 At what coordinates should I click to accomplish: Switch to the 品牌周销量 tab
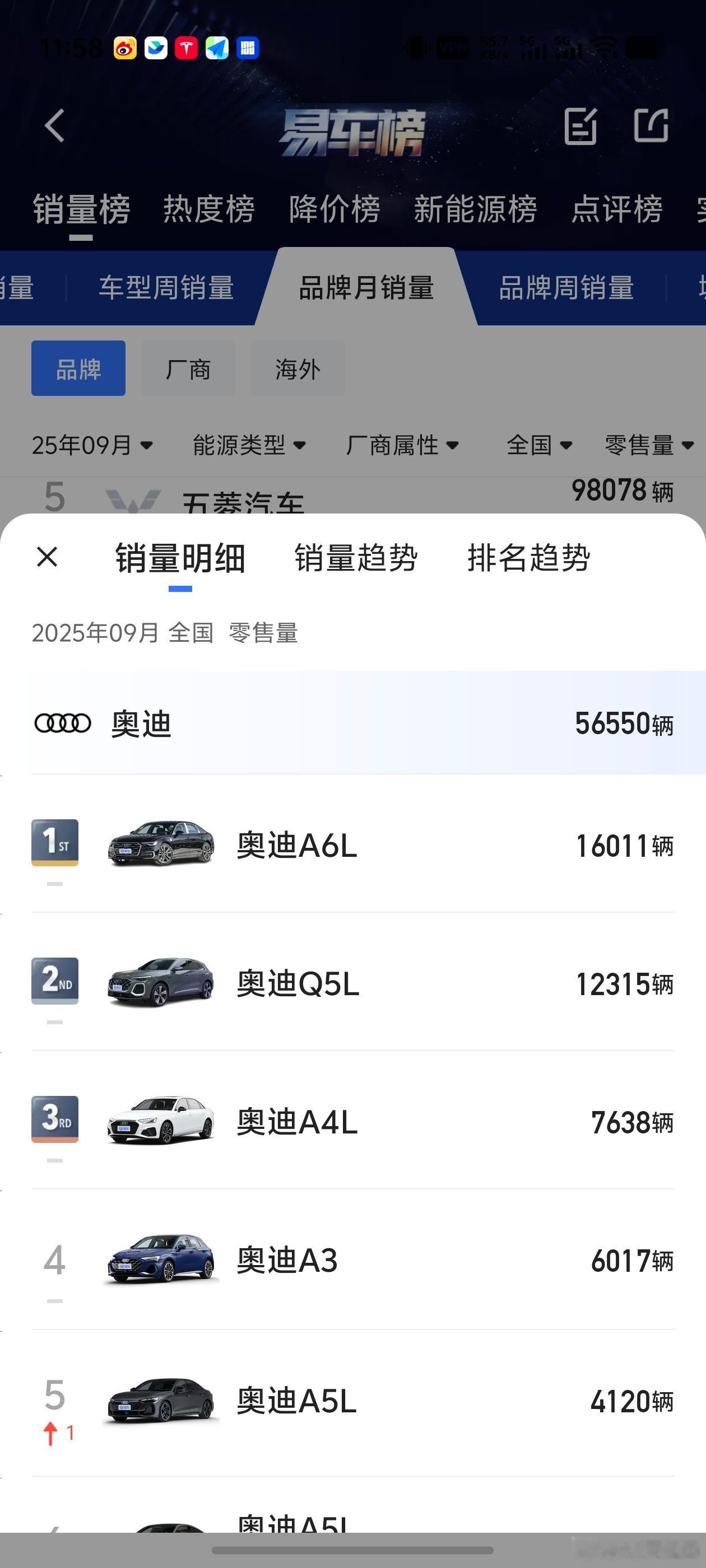[566, 287]
